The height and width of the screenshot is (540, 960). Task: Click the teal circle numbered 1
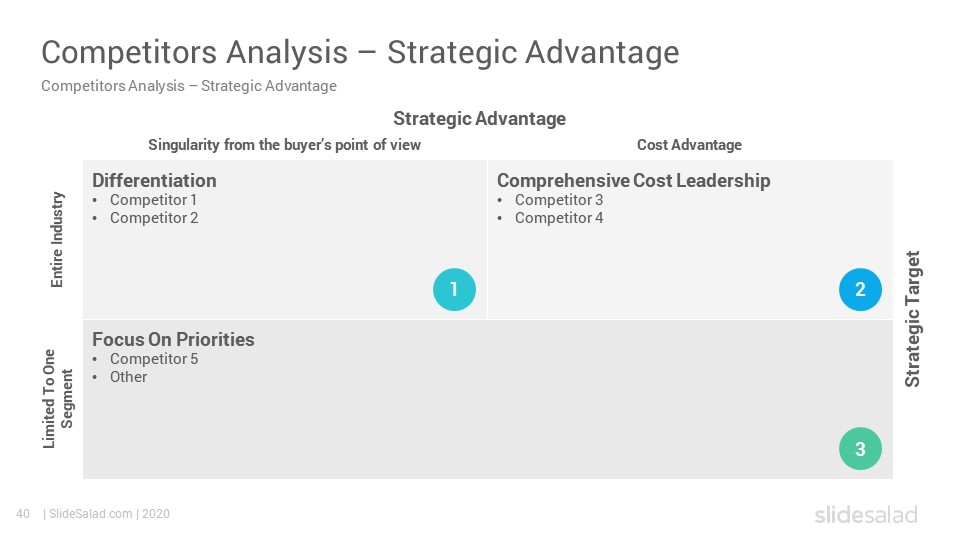[454, 290]
